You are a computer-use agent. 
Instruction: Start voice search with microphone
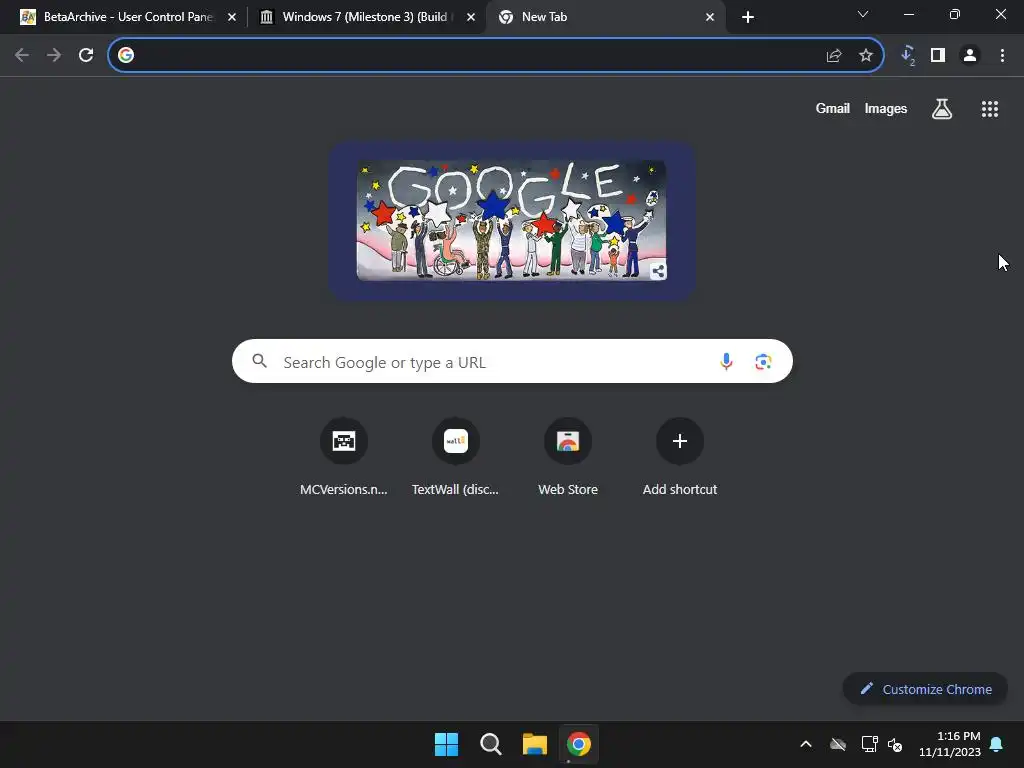coord(726,362)
